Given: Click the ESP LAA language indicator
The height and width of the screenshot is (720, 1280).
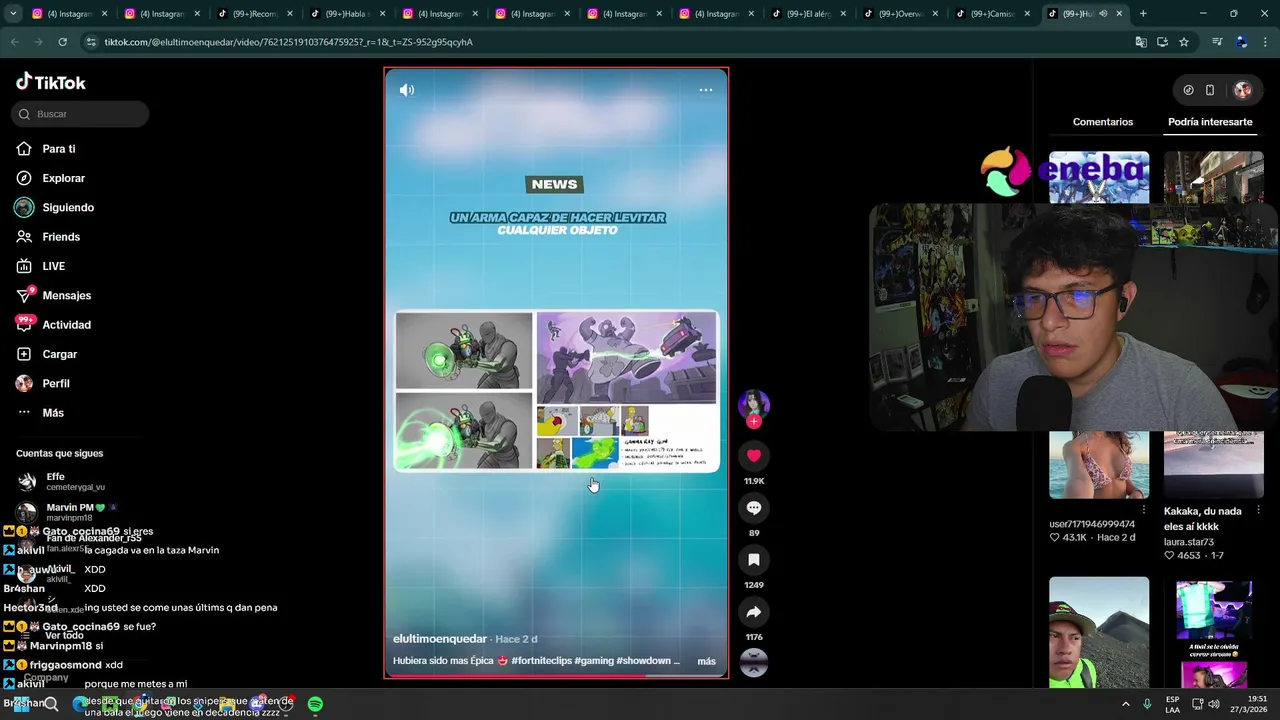Looking at the screenshot, I should pyautogui.click(x=1172, y=704).
